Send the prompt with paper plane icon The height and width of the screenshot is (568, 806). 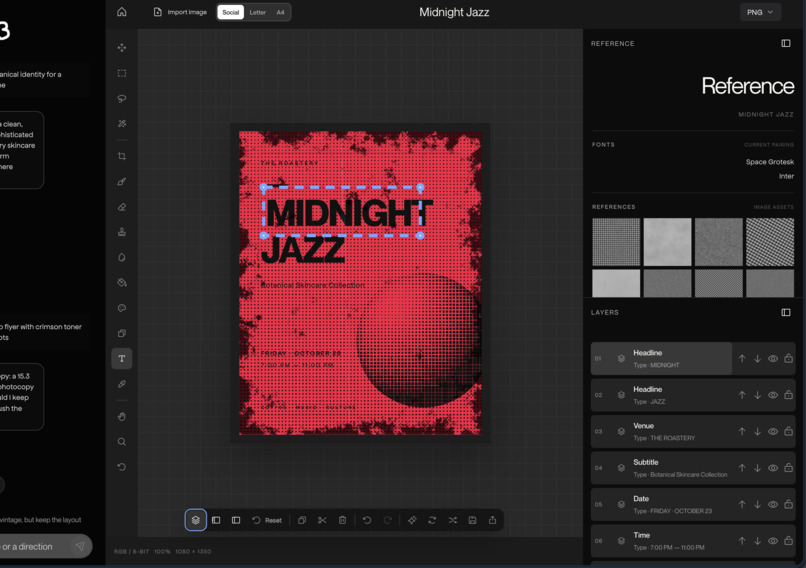tap(80, 546)
